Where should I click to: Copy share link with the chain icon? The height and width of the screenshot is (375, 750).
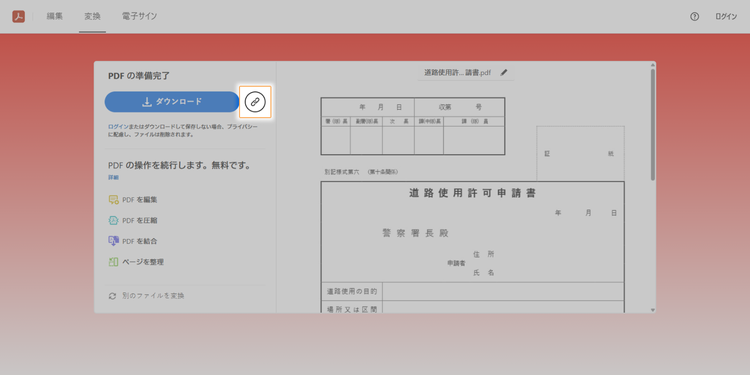[x=255, y=102]
